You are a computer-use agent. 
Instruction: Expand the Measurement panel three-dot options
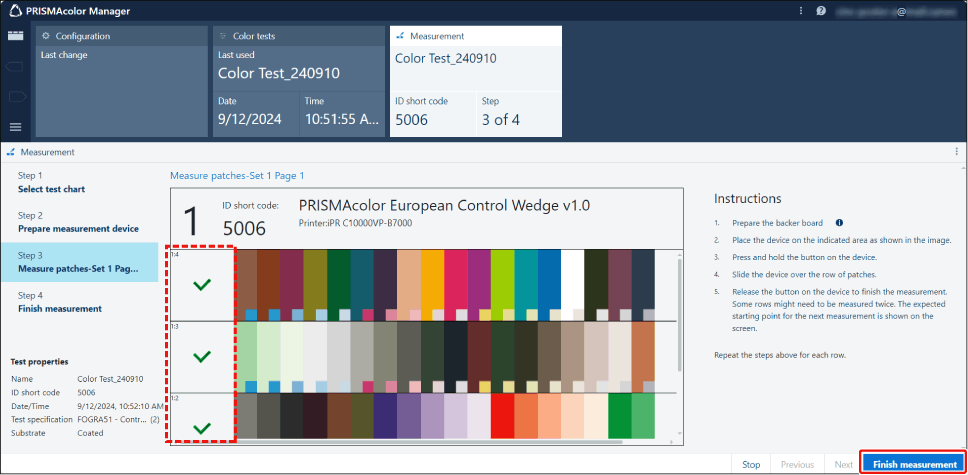956,152
